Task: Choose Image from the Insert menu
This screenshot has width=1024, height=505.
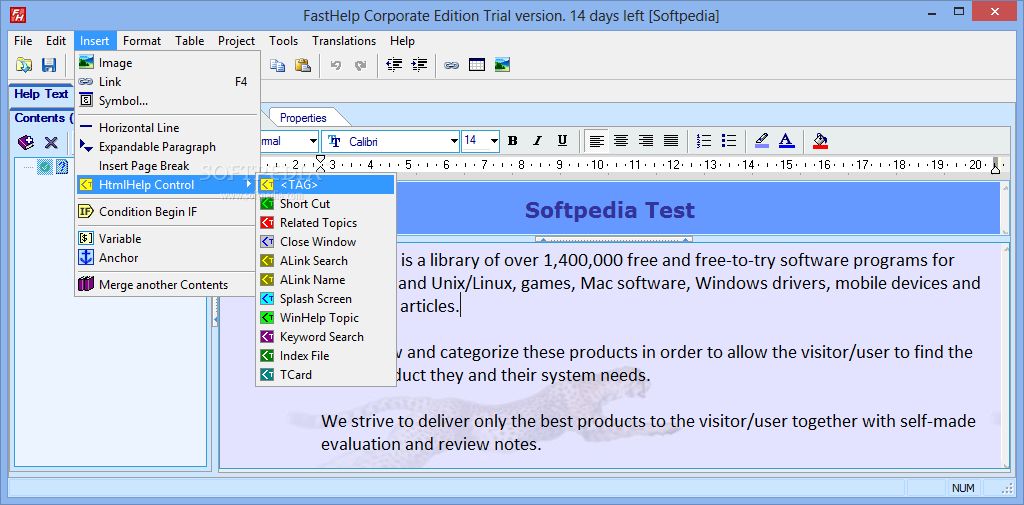Action: pos(167,63)
